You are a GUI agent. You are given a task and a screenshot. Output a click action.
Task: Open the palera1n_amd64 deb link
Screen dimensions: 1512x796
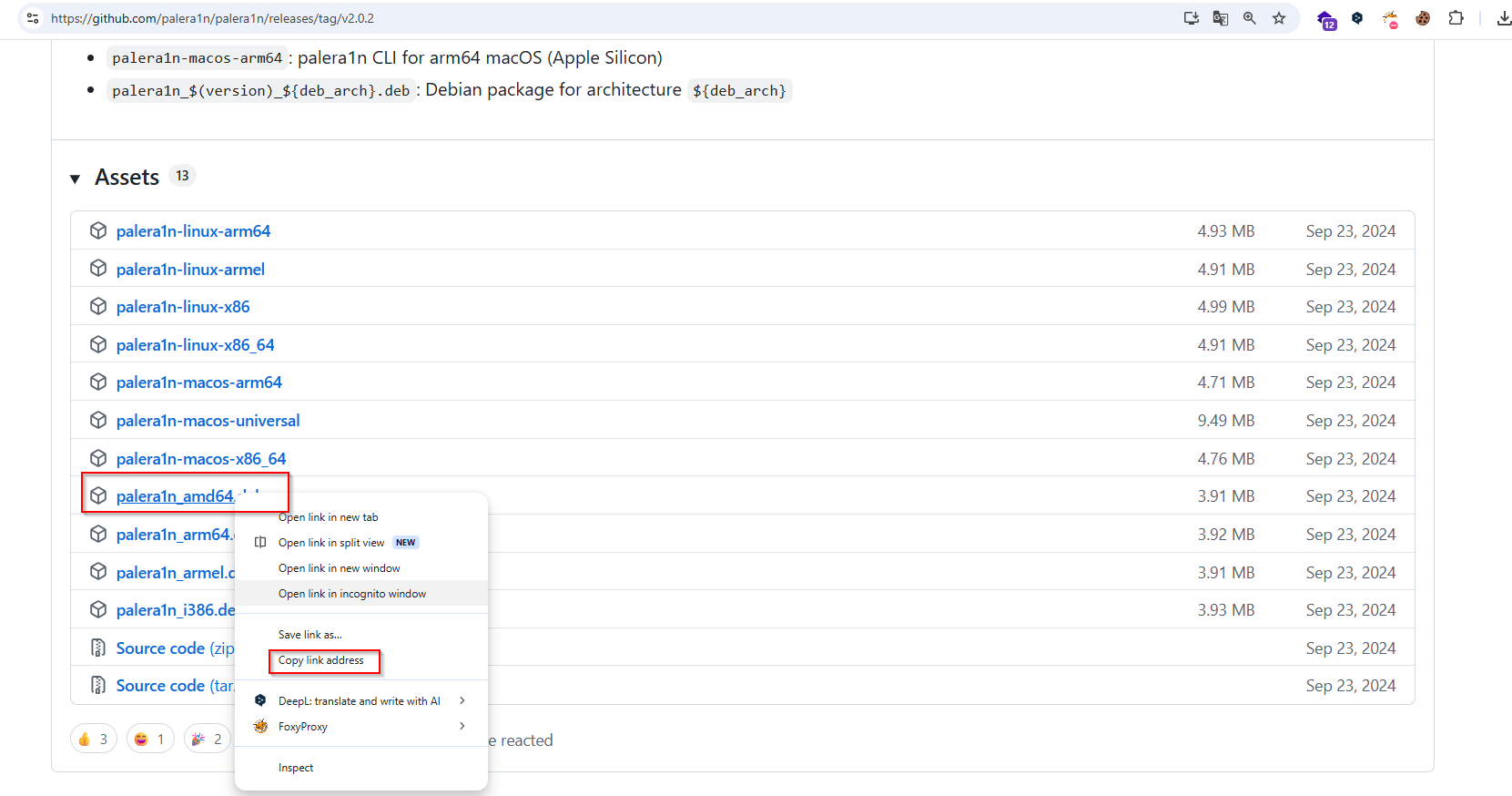pyautogui.click(x=176, y=496)
